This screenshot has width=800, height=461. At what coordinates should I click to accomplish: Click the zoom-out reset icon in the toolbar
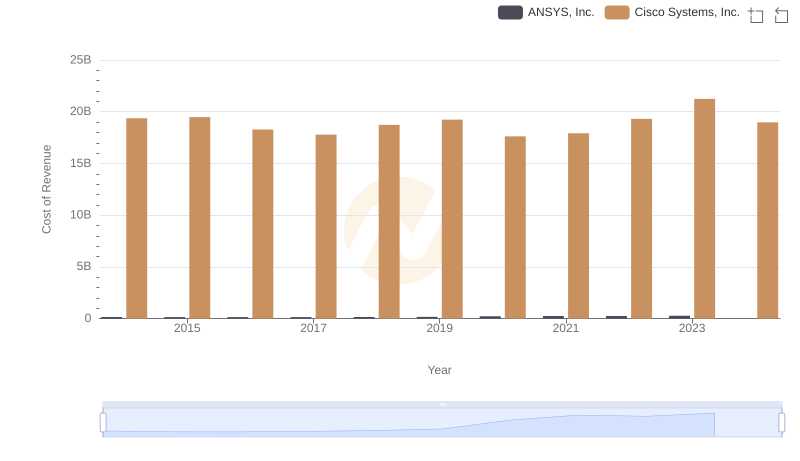tap(782, 14)
